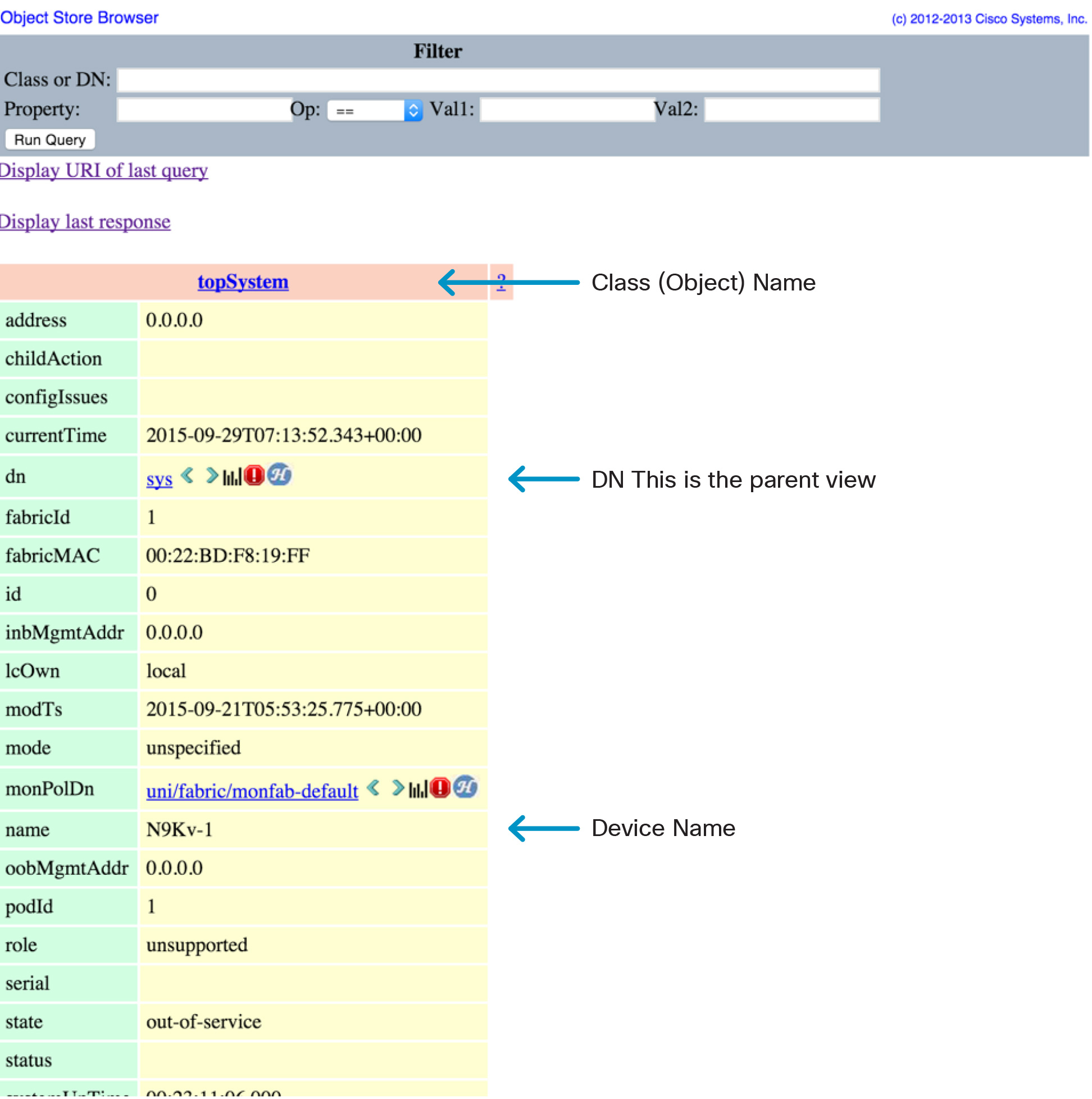This screenshot has height=1099, width=1092.
Task: Select the state value out-of-service
Action: point(203,1022)
